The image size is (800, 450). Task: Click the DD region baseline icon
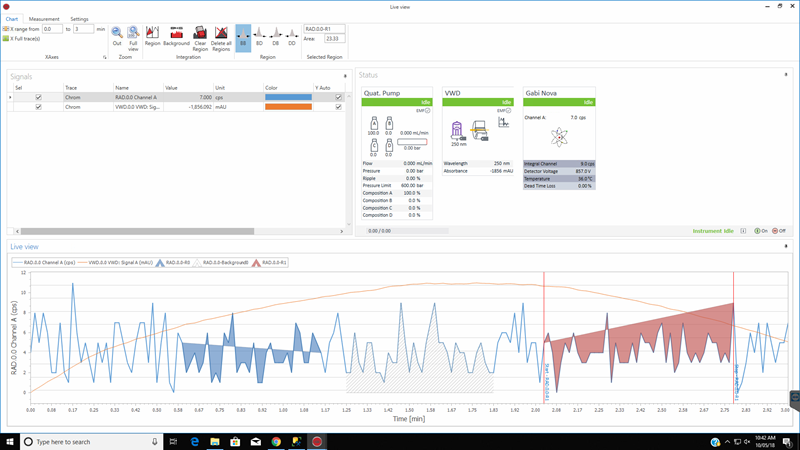(x=292, y=37)
